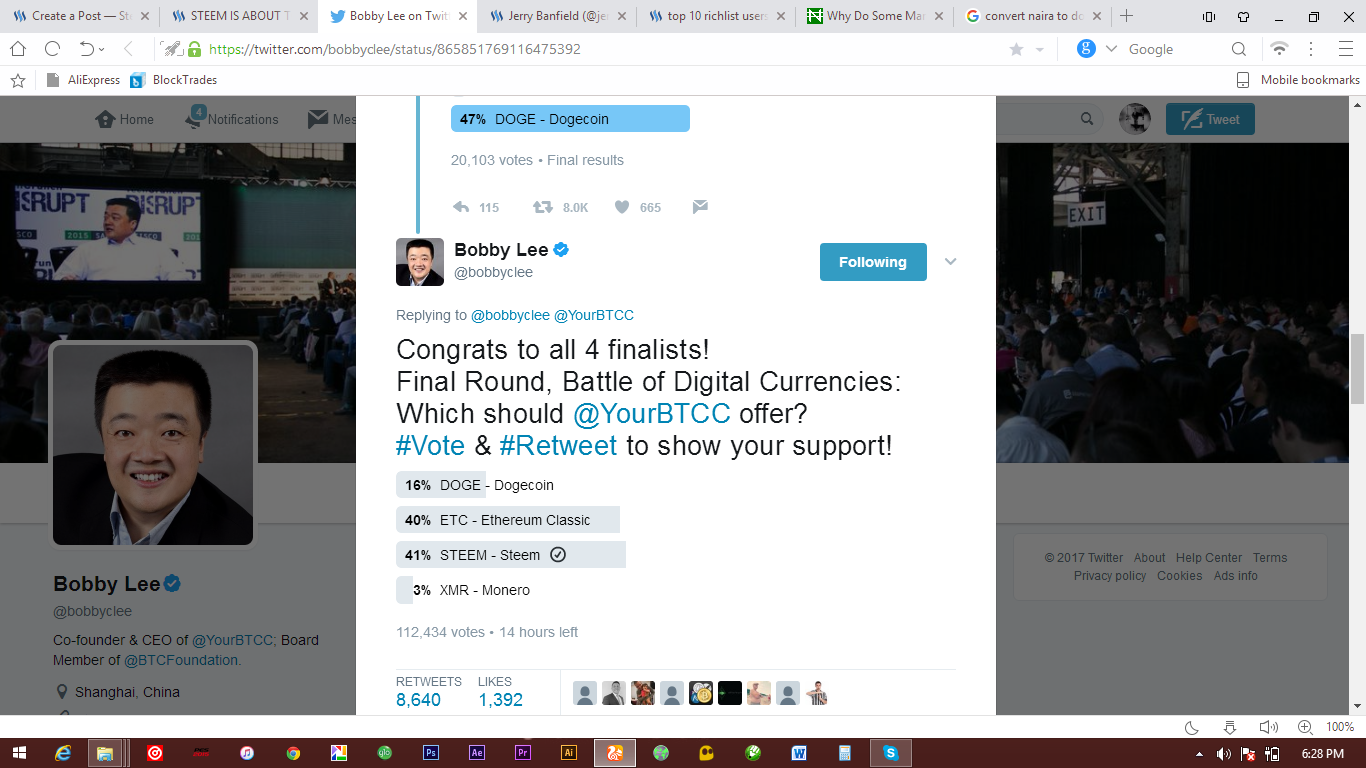This screenshot has width=1366, height=768.
Task: Click the blue Tweet button
Action: point(1210,119)
